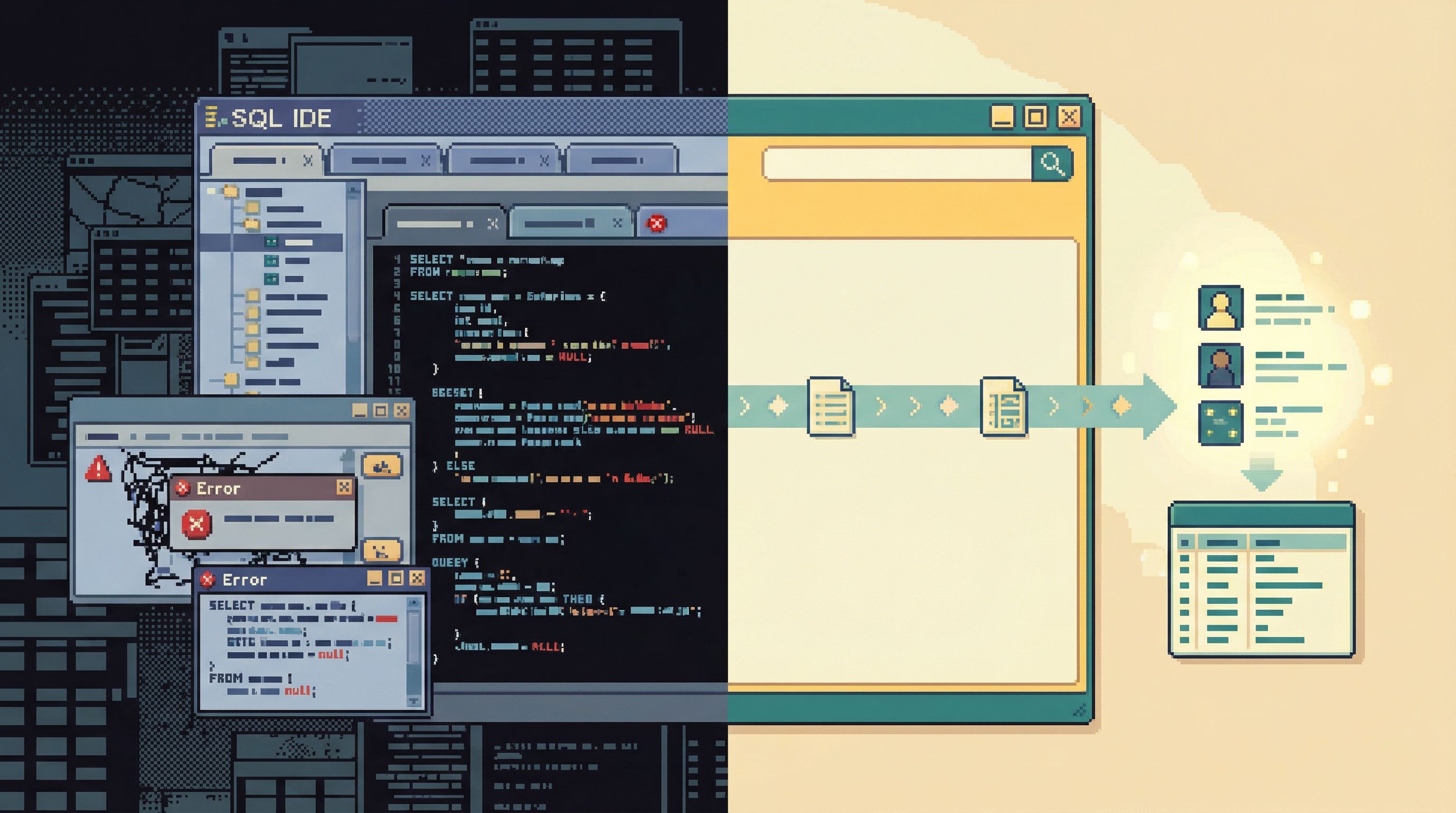Viewport: 1456px width, 813px height.
Task: Click the upper yellow button in dialog
Action: pyautogui.click(x=382, y=466)
